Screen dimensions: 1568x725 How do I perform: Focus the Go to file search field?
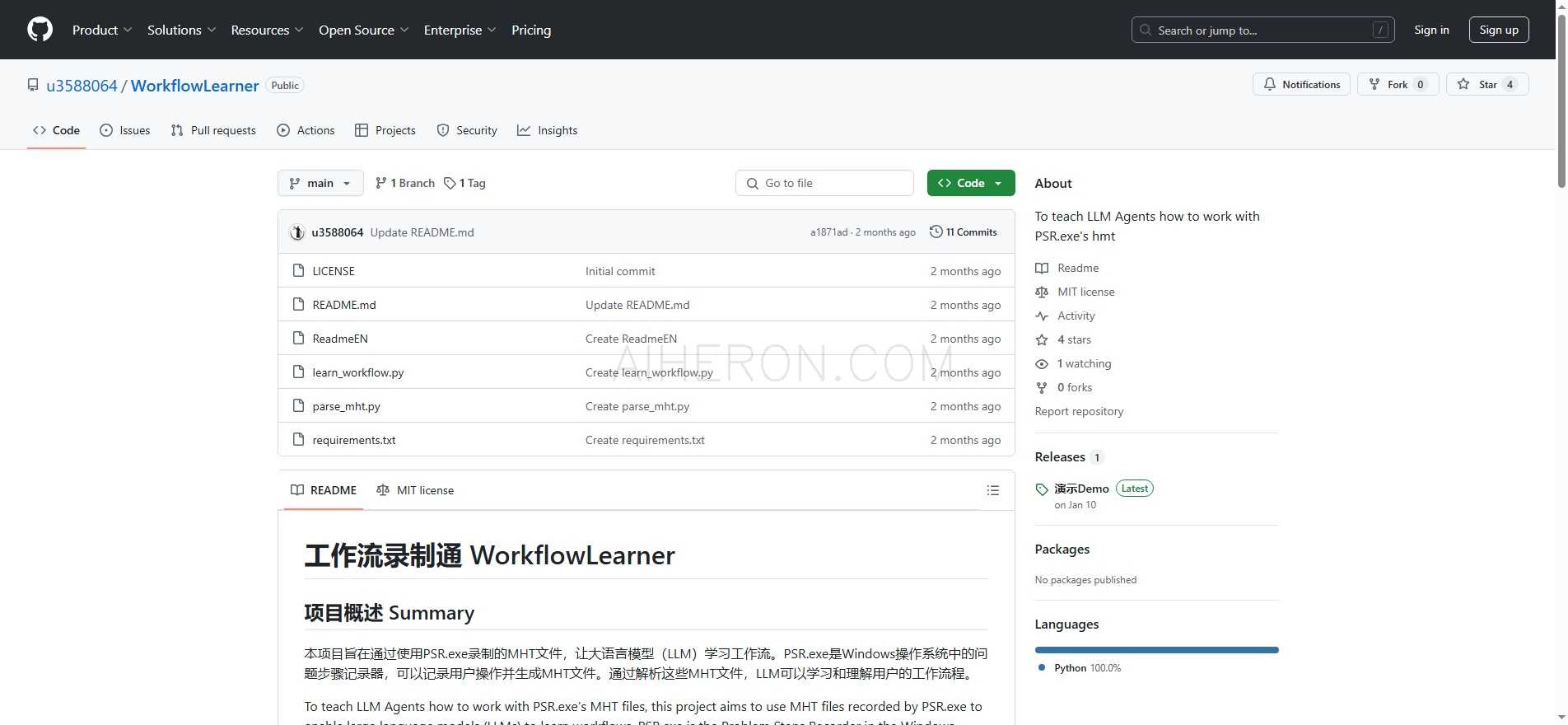pyautogui.click(x=824, y=183)
